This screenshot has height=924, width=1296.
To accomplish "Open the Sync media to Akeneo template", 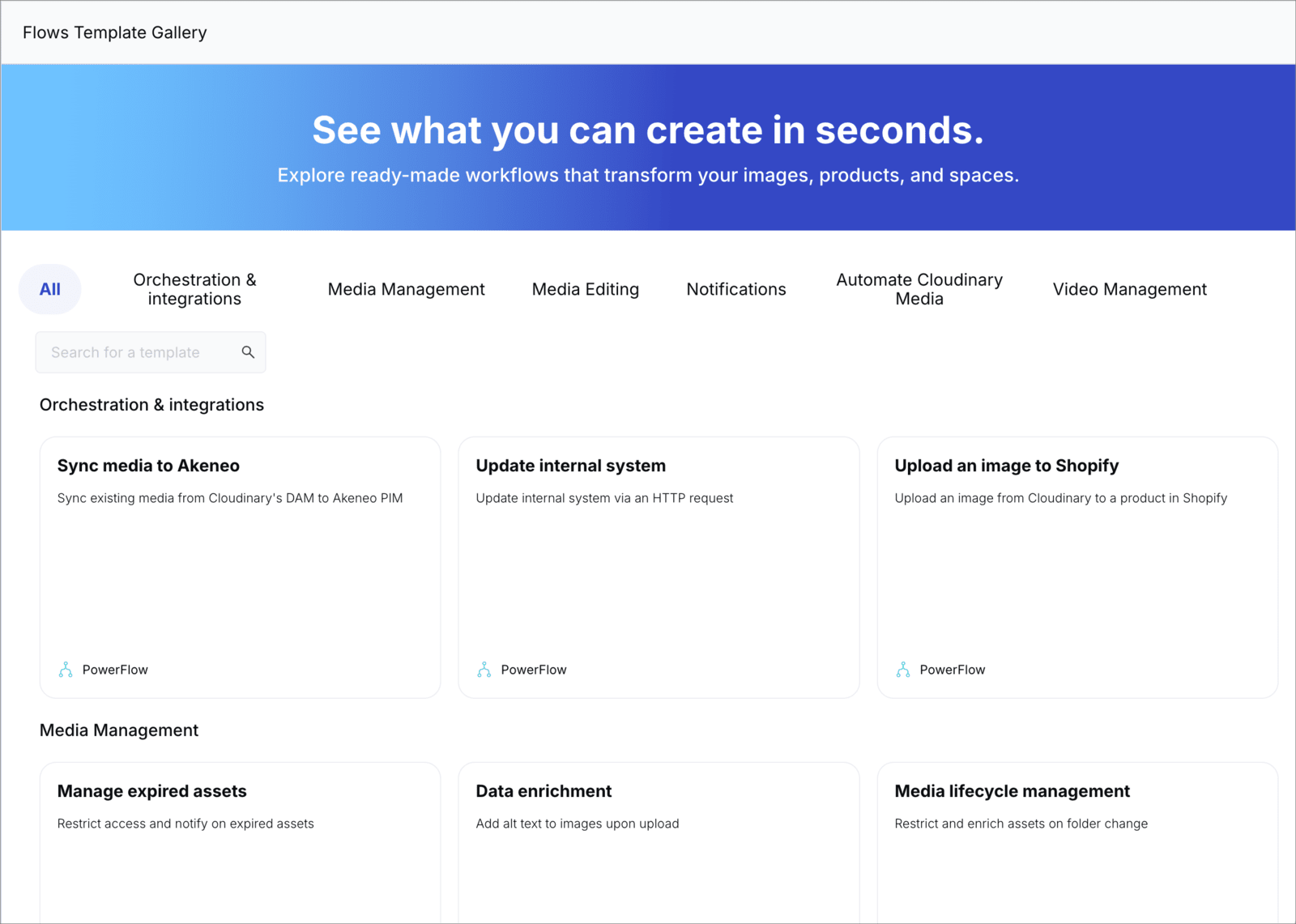I will [x=240, y=567].
